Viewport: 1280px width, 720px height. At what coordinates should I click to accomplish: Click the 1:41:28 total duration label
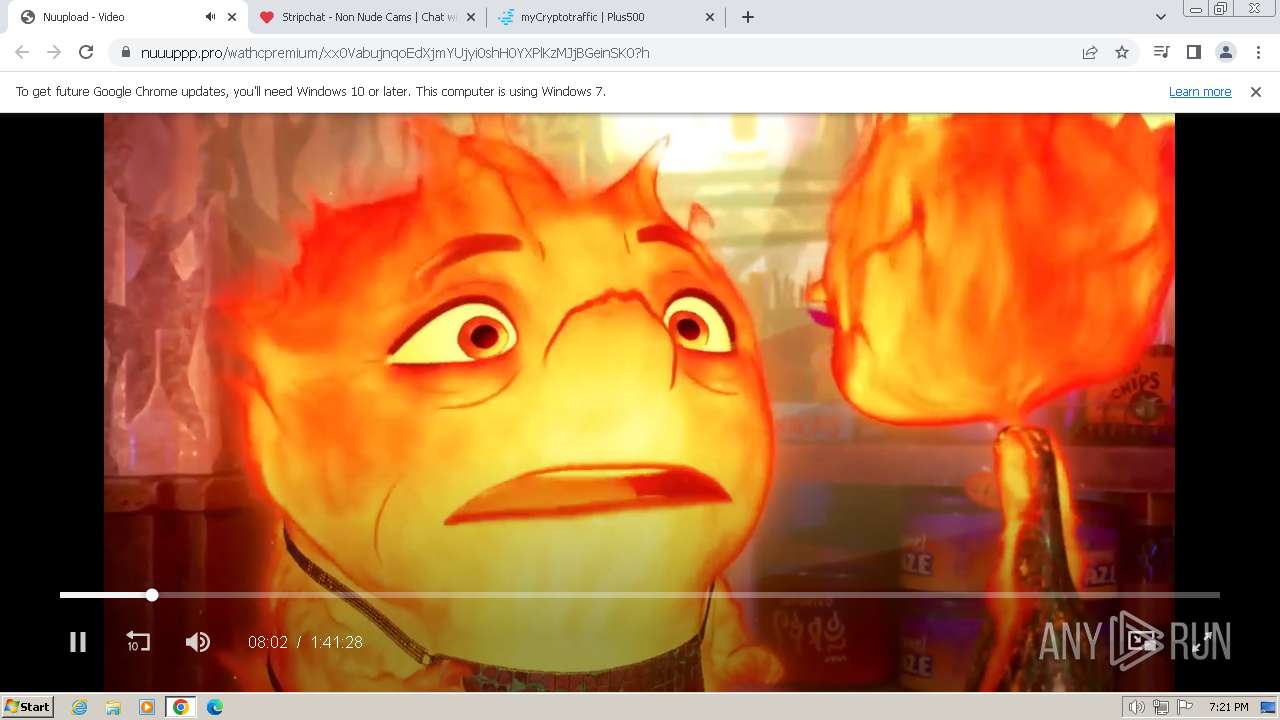coord(336,642)
